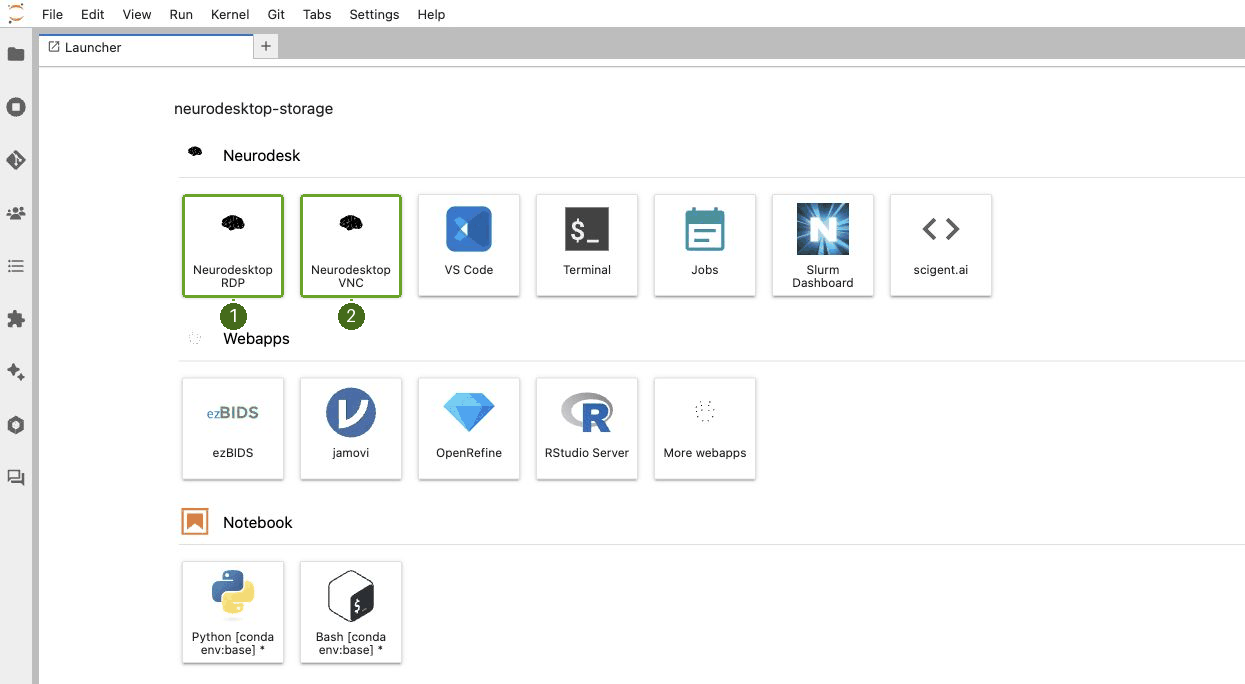The image size is (1245, 684).
Task: Open the Git menu
Action: (x=276, y=14)
